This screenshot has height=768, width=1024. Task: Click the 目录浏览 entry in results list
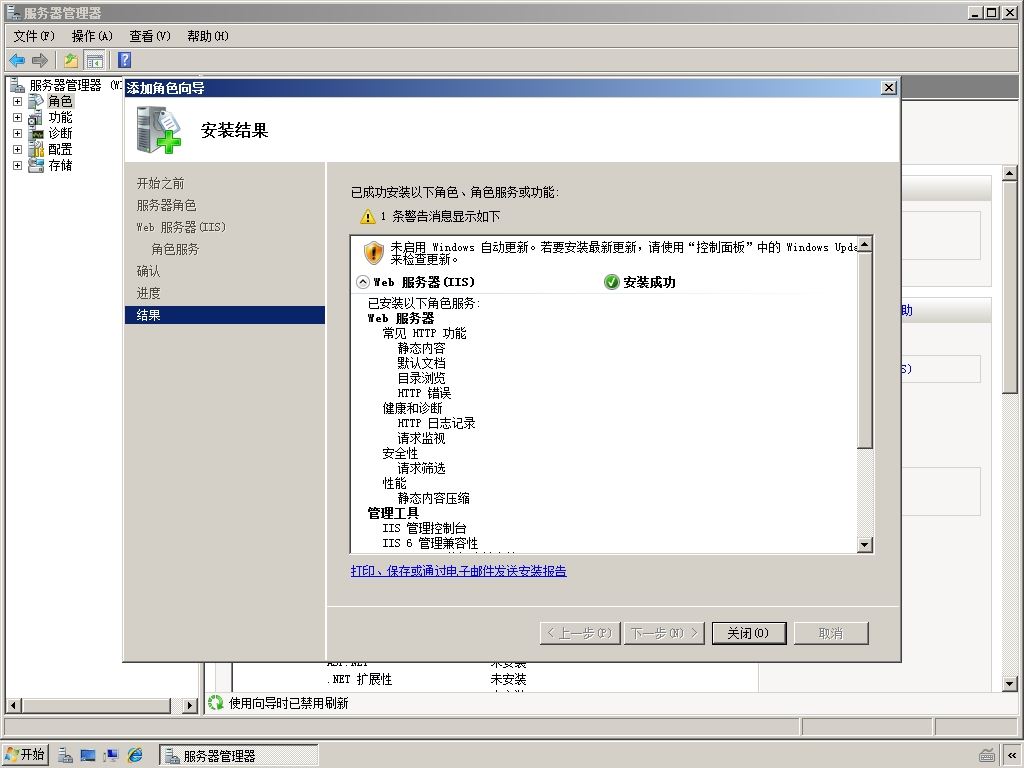pos(421,378)
